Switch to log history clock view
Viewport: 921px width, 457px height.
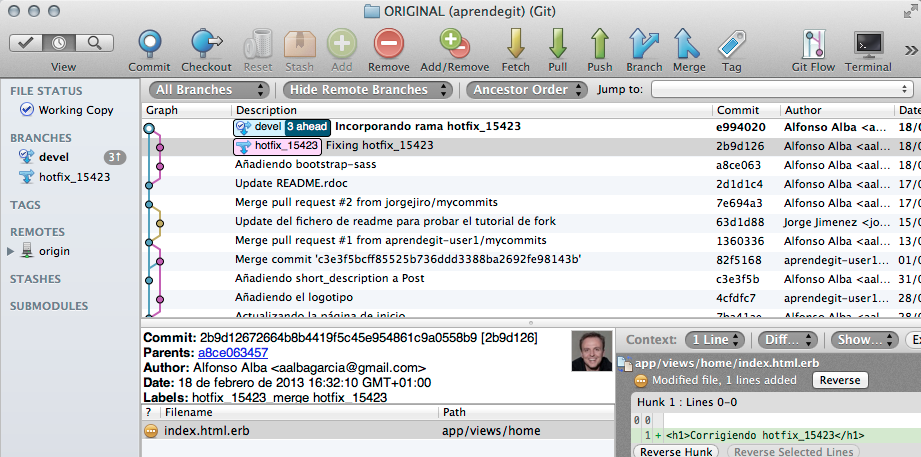click(62, 43)
